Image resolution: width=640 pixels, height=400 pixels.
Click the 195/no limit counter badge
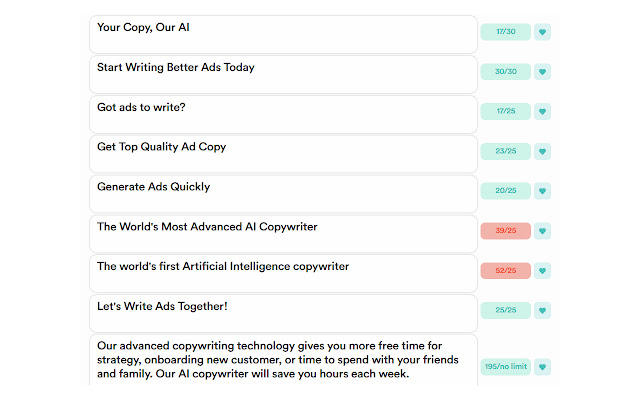click(x=505, y=367)
